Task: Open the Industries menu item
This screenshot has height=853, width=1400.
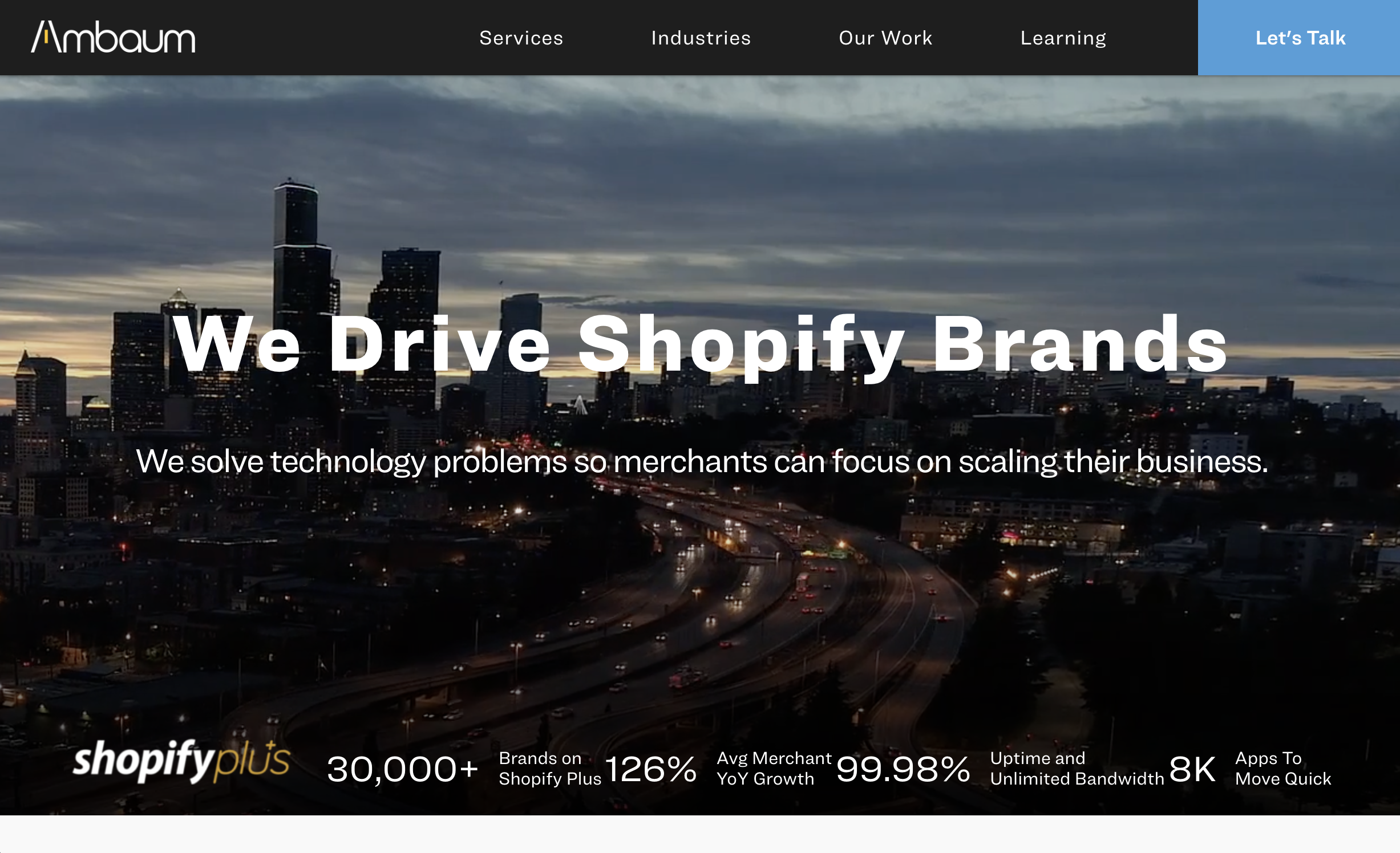Action: pyautogui.click(x=701, y=38)
